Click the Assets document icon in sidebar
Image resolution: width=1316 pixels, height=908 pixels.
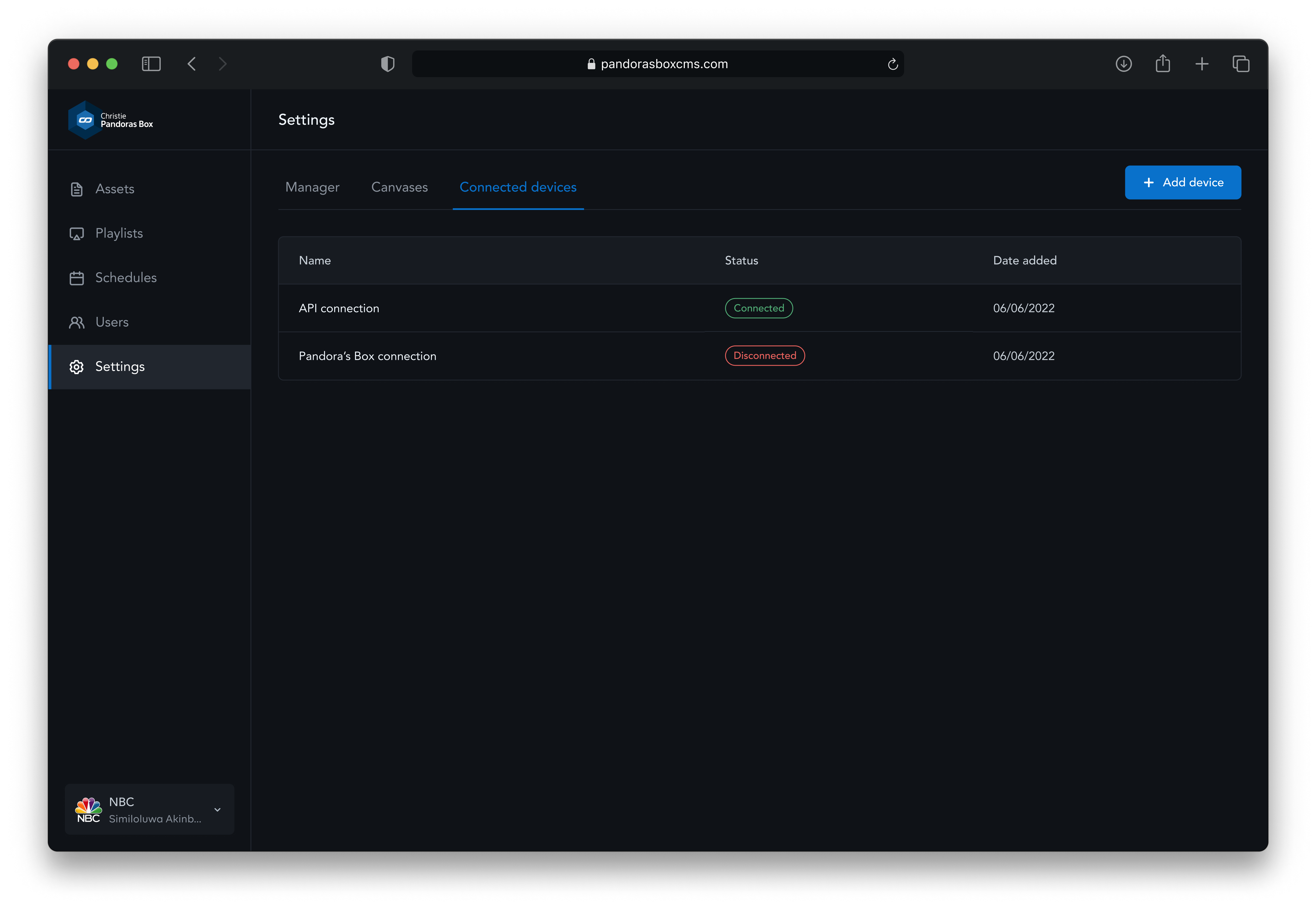tap(77, 189)
